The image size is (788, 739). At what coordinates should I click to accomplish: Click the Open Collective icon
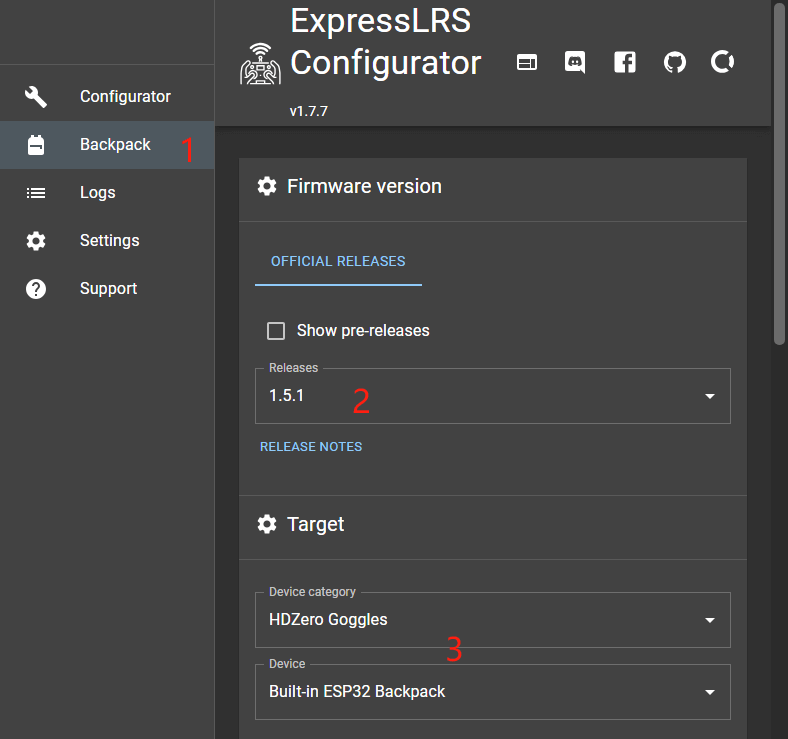click(x=723, y=63)
